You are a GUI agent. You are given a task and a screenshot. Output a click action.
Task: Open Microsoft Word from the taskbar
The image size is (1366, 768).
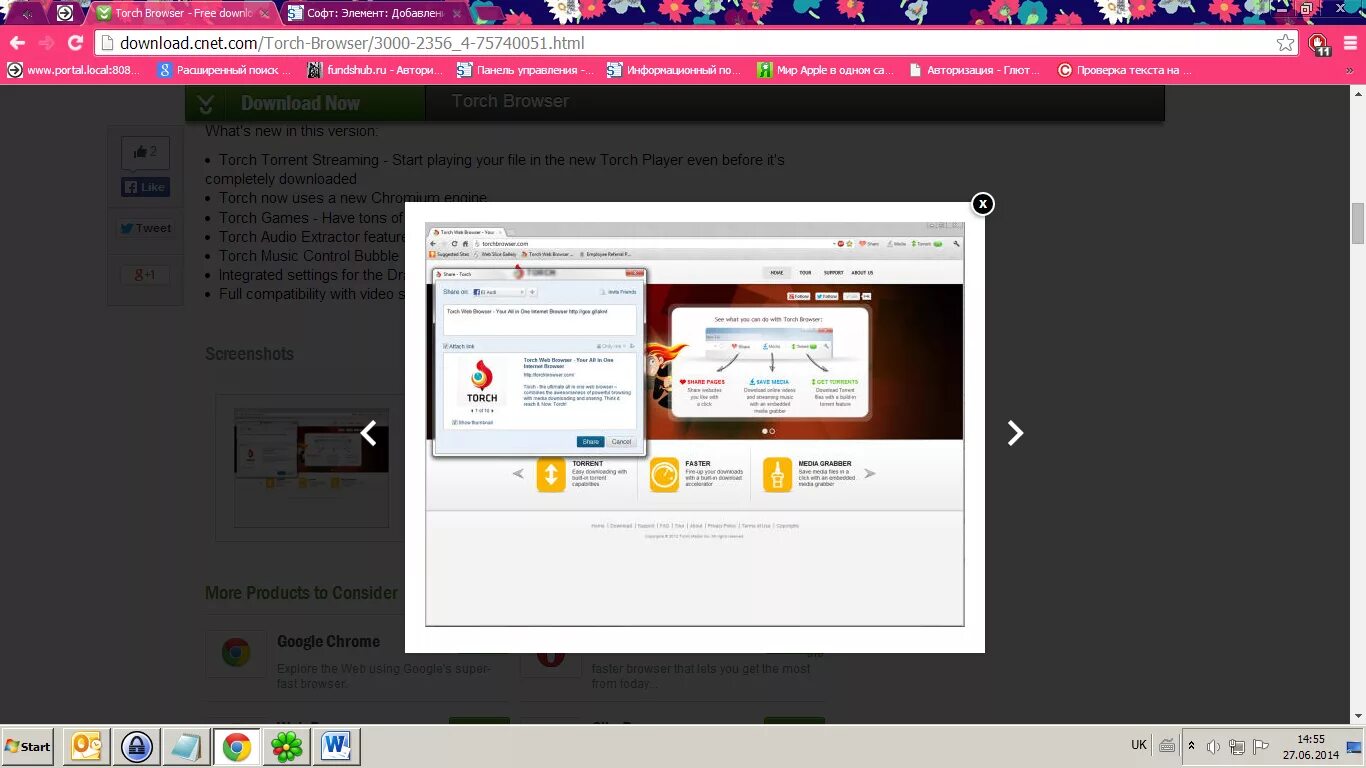[337, 747]
